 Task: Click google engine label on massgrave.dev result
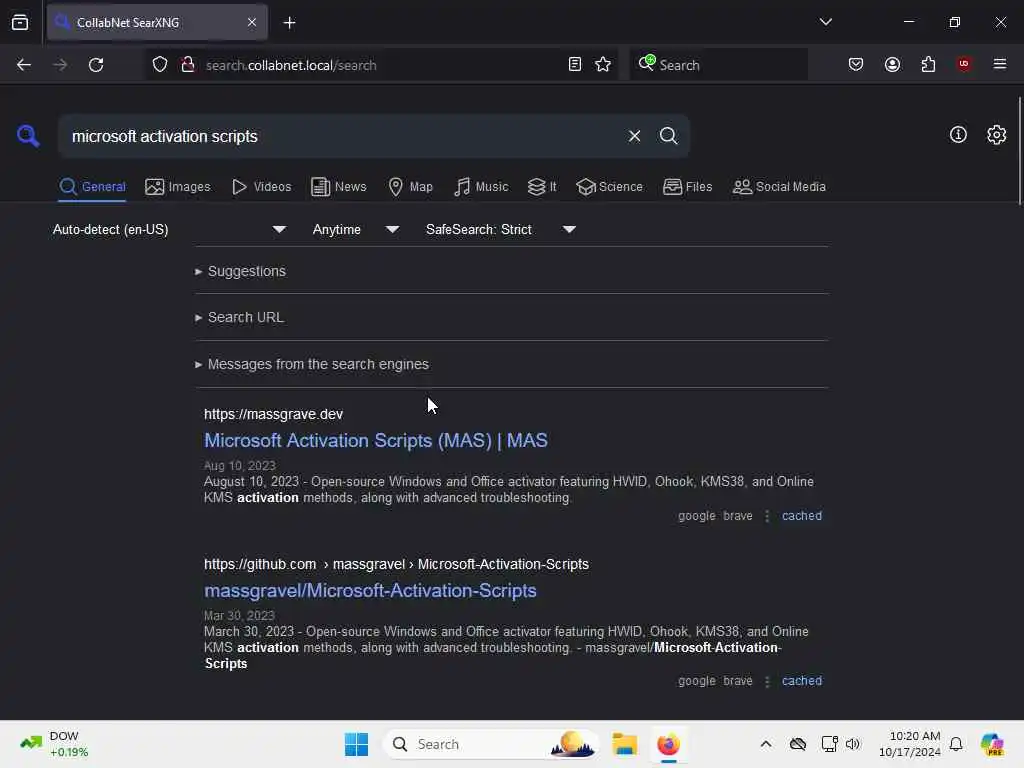(697, 516)
